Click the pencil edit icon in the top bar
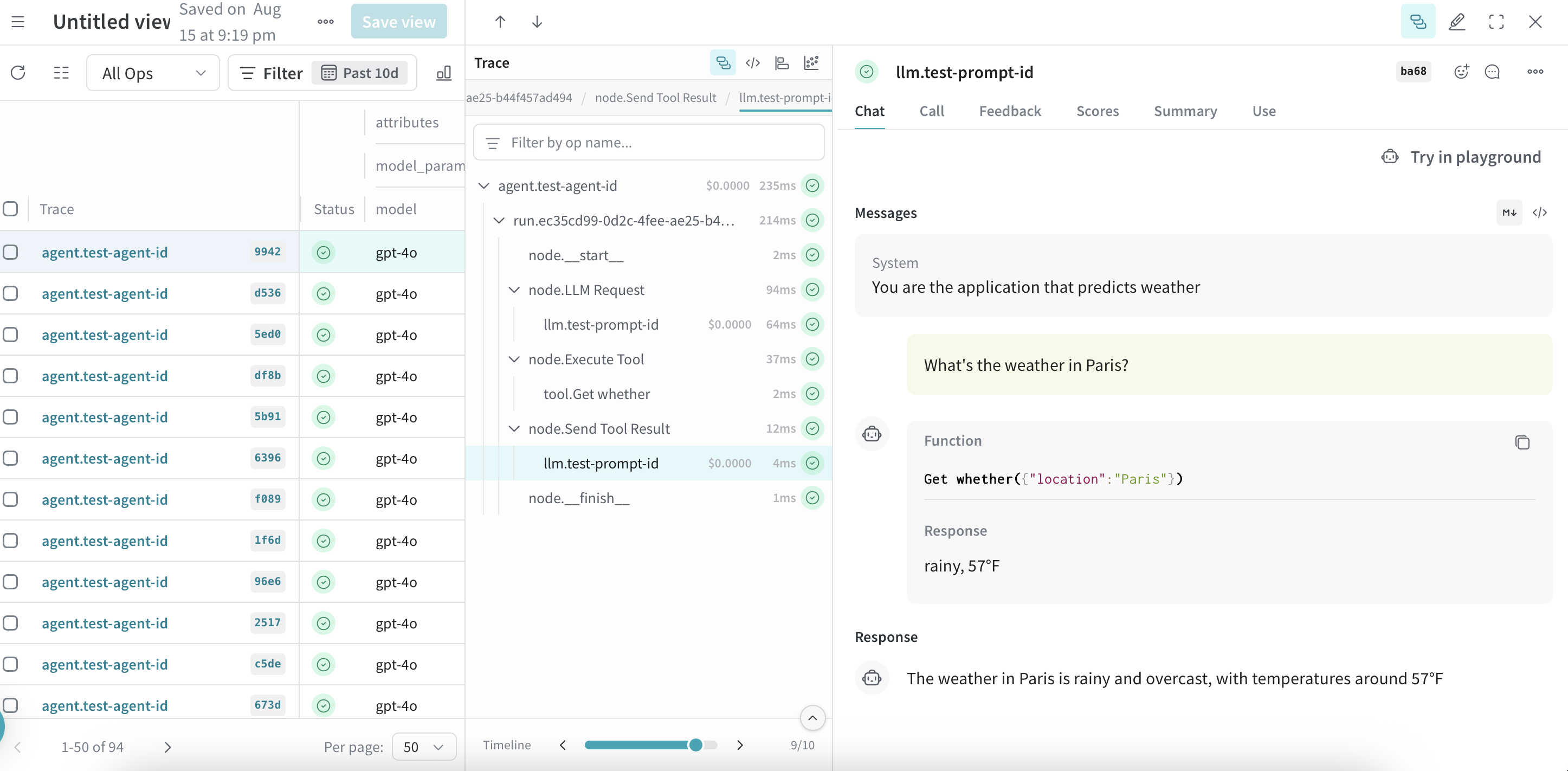1568x771 pixels. click(x=1457, y=22)
